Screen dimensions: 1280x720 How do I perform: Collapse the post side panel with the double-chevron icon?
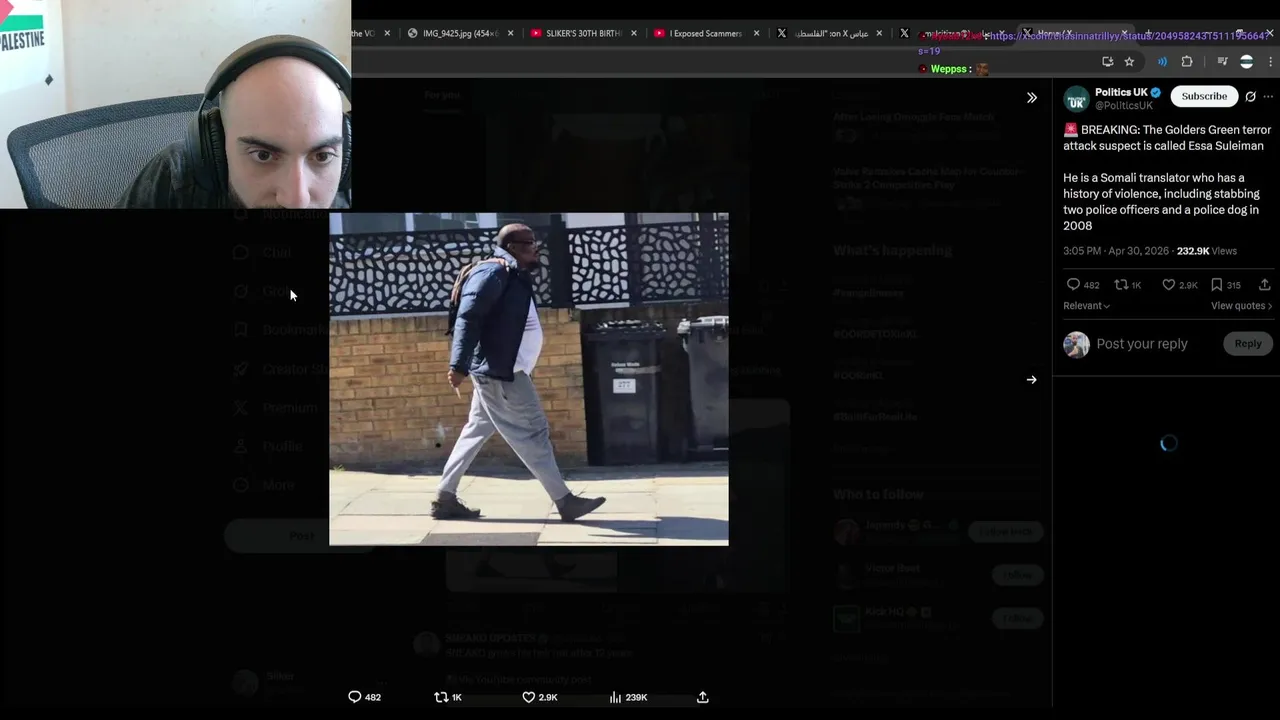[1031, 98]
